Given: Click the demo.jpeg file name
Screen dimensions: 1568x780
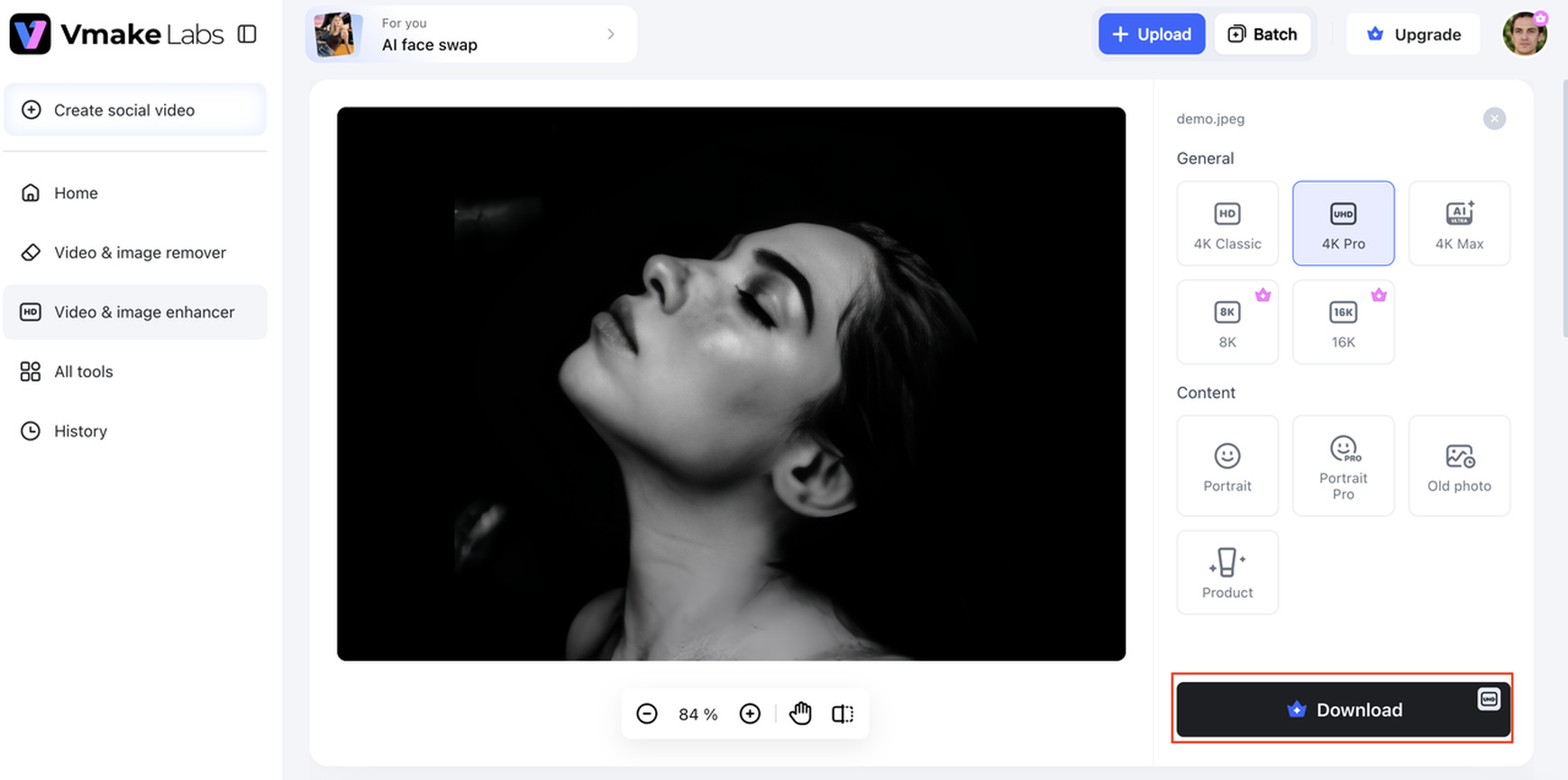Looking at the screenshot, I should point(1210,119).
